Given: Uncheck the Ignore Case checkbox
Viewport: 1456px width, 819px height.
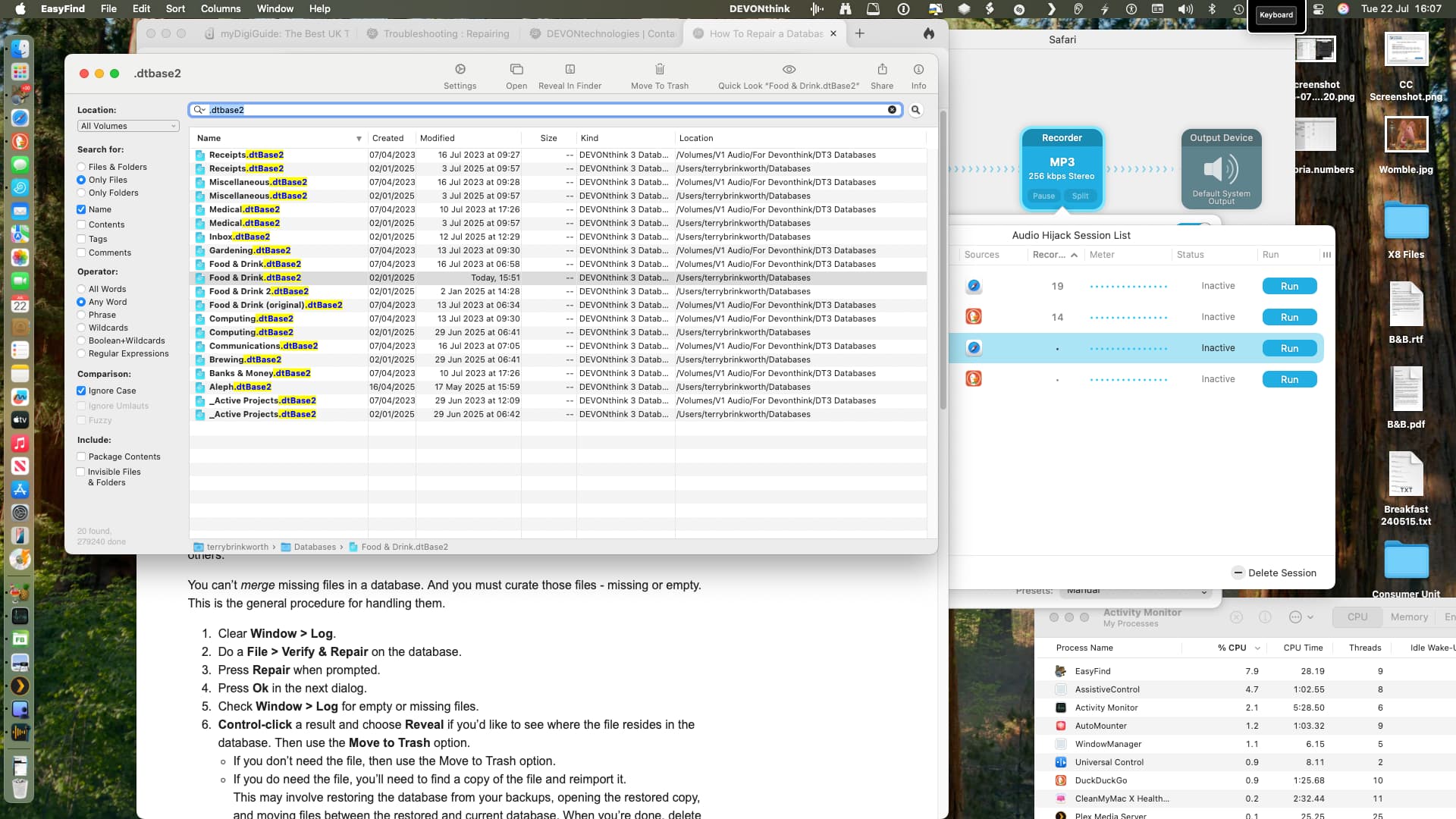Looking at the screenshot, I should 81,391.
